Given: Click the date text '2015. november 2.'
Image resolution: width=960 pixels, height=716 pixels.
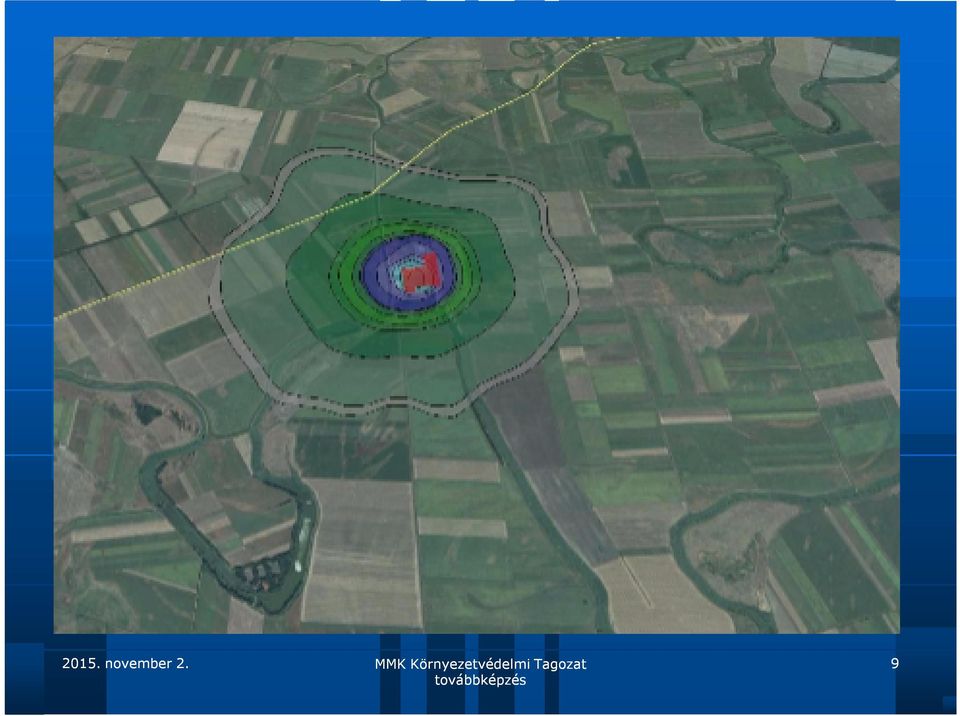Looking at the screenshot, I should tap(126, 663).
